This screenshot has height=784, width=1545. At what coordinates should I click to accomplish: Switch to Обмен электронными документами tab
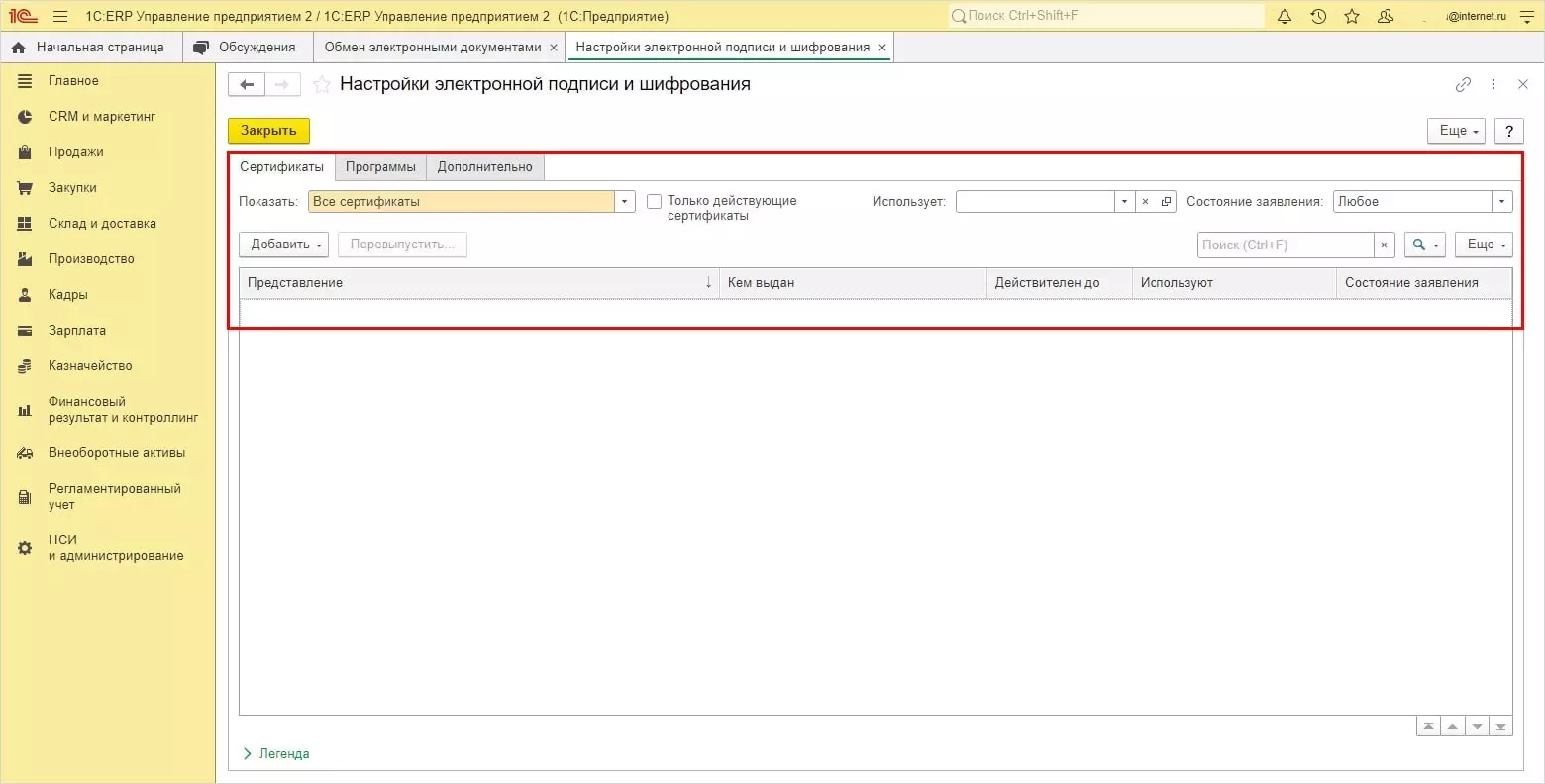(433, 48)
